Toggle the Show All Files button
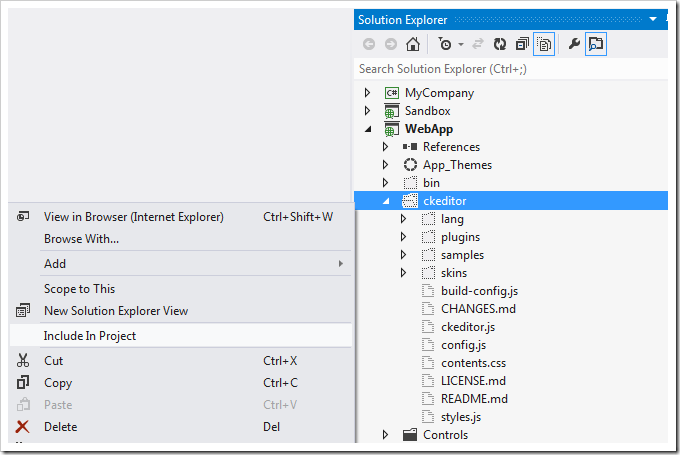 point(544,44)
